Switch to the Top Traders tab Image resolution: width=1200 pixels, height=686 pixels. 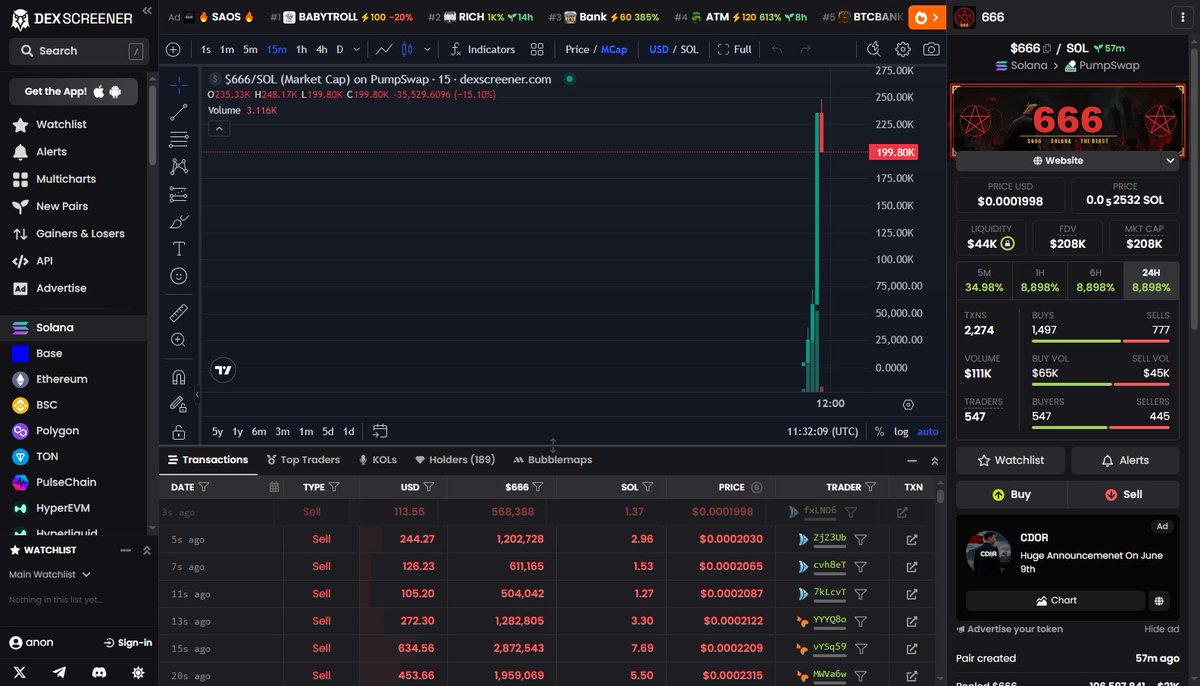[303, 460]
